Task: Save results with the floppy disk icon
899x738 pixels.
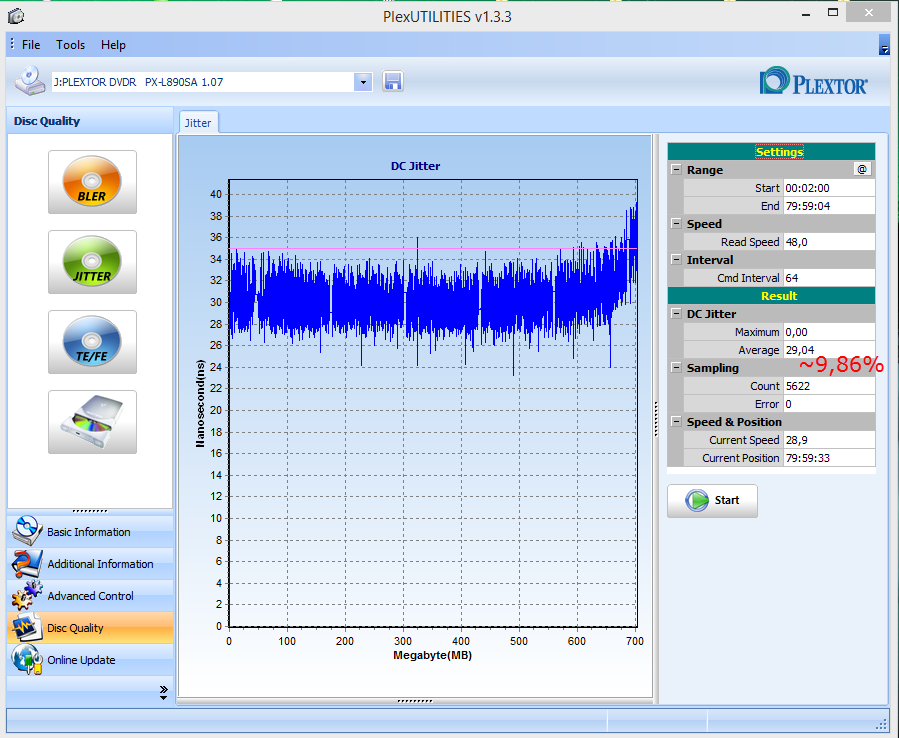Action: [393, 82]
